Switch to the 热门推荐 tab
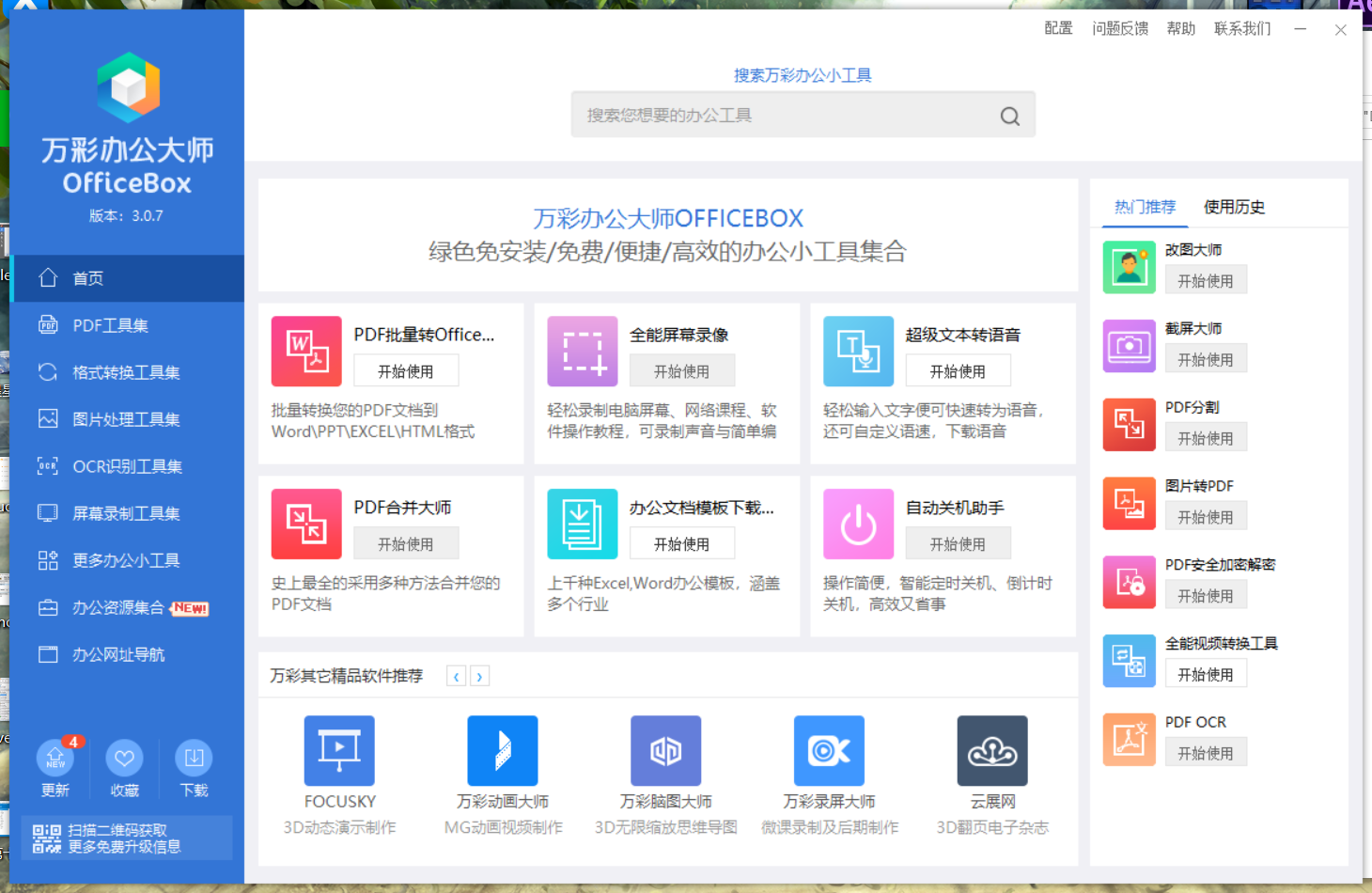1372x893 pixels. pyautogui.click(x=1145, y=207)
